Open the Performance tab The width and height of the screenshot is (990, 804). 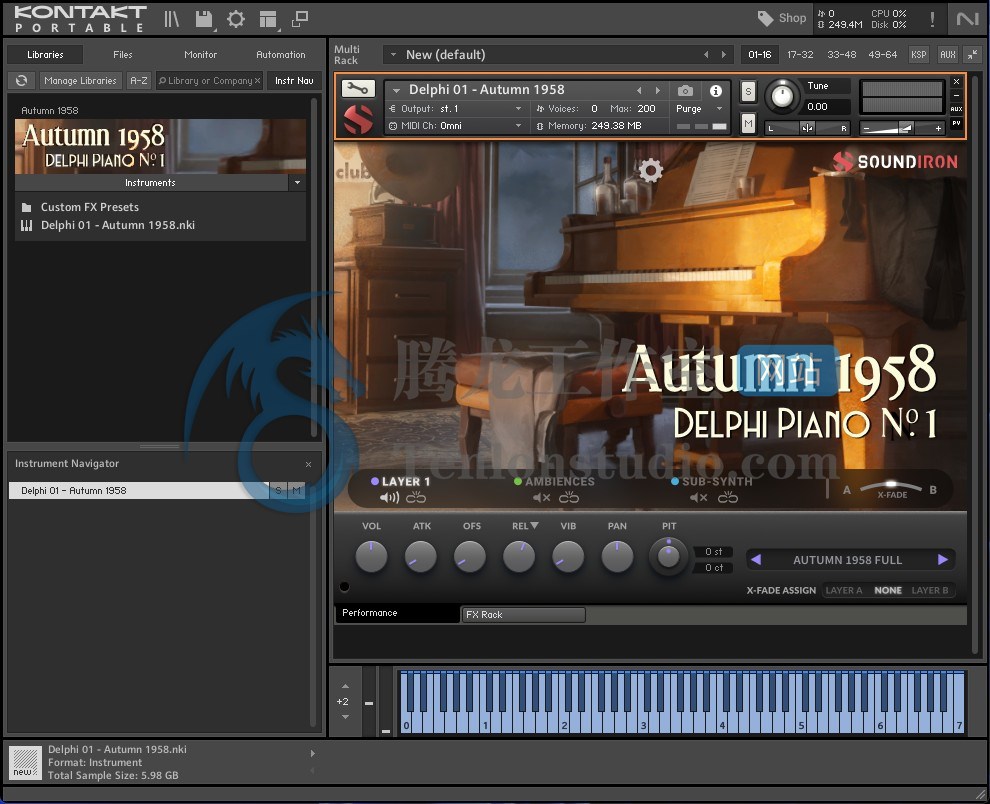pyautogui.click(x=397, y=613)
